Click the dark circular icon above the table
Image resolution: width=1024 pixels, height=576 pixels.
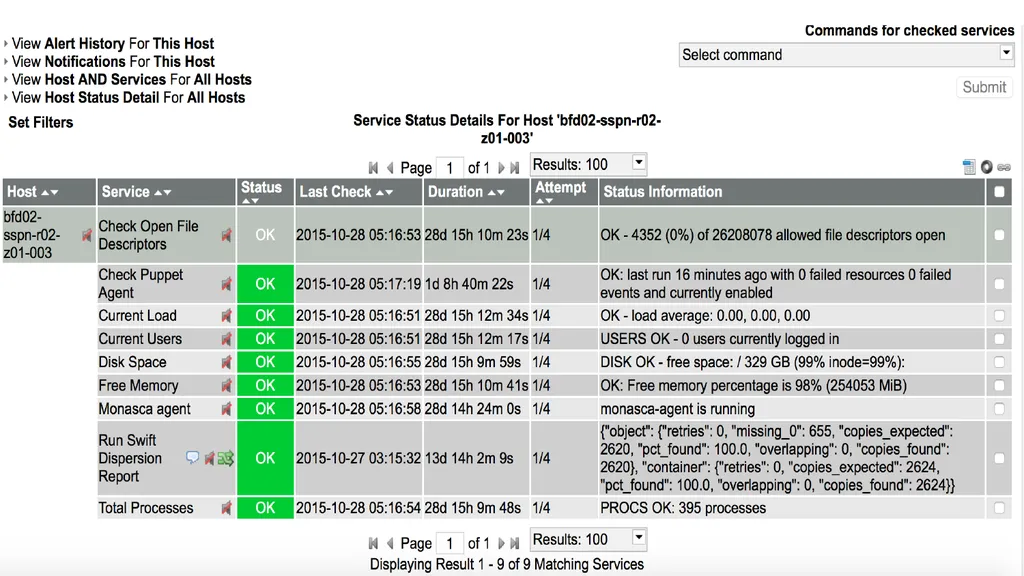coord(987,167)
